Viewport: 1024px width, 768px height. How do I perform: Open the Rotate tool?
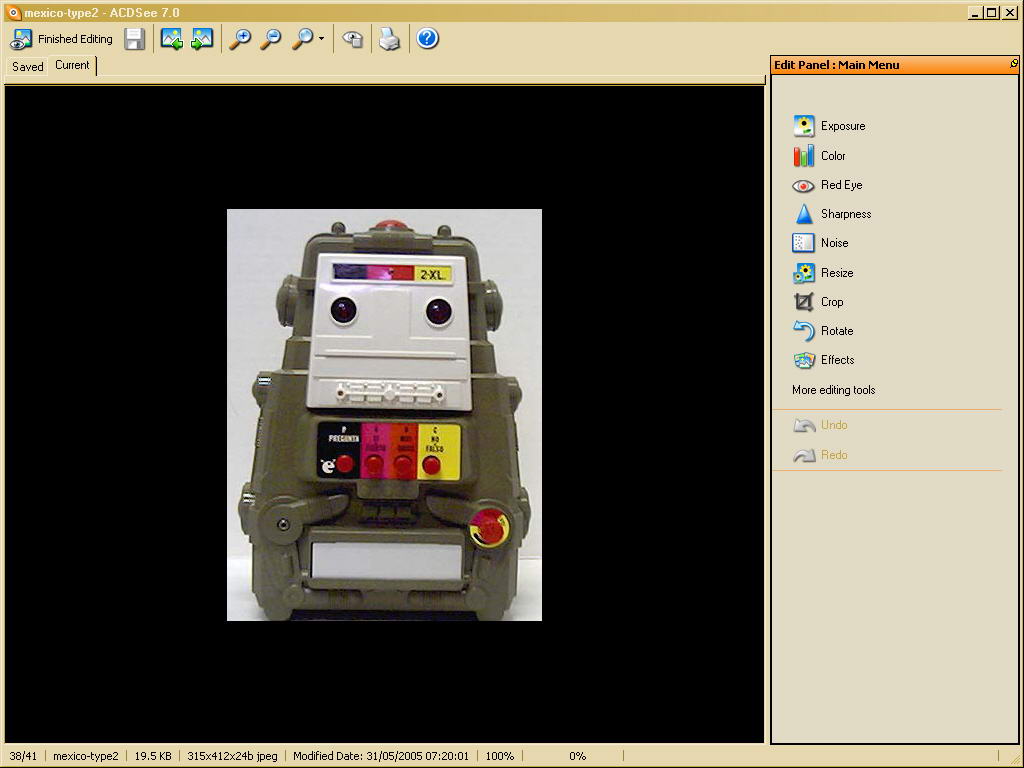pos(823,331)
